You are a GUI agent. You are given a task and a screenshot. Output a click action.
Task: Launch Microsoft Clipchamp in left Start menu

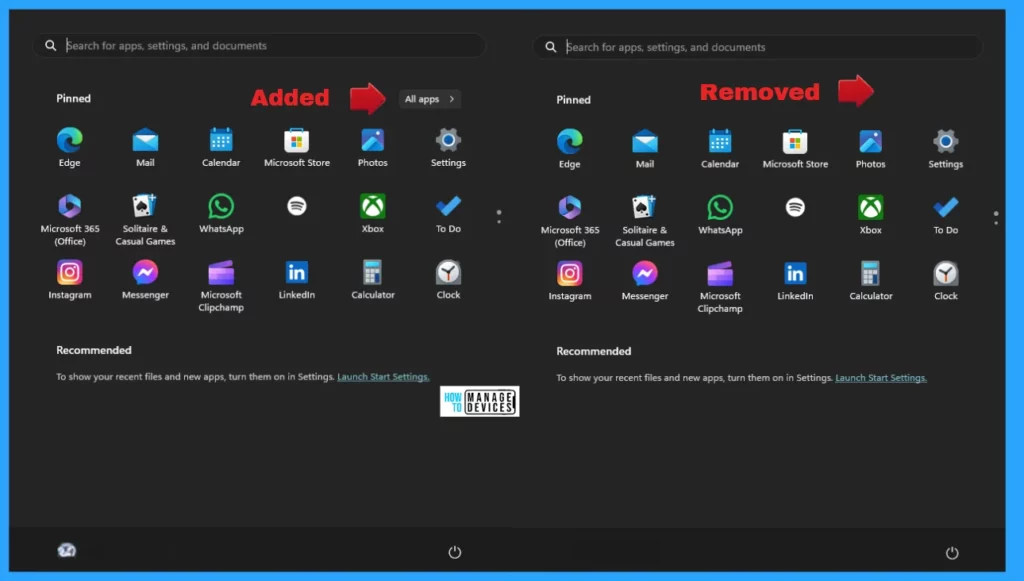click(x=221, y=286)
